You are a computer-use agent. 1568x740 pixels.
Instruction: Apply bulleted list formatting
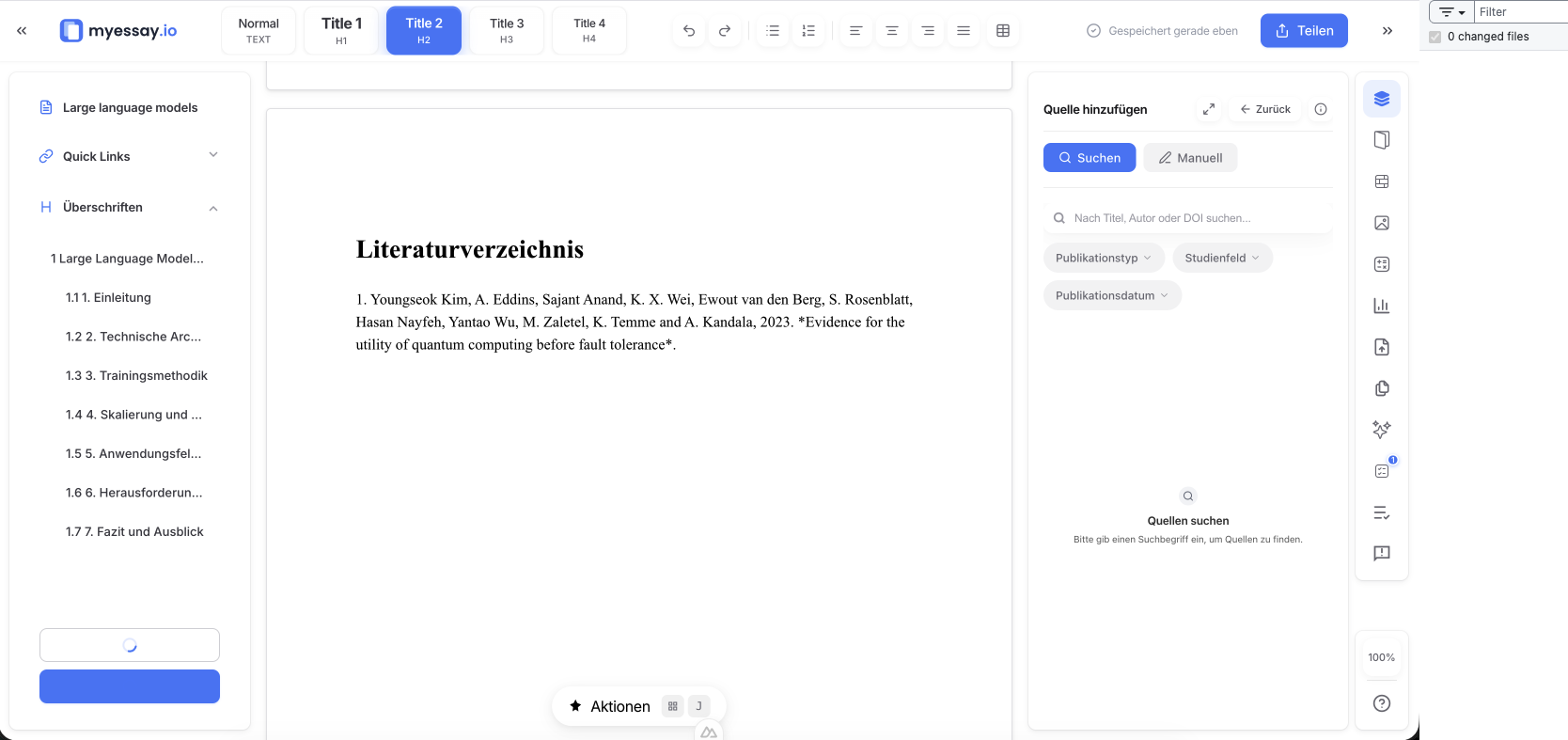773,31
